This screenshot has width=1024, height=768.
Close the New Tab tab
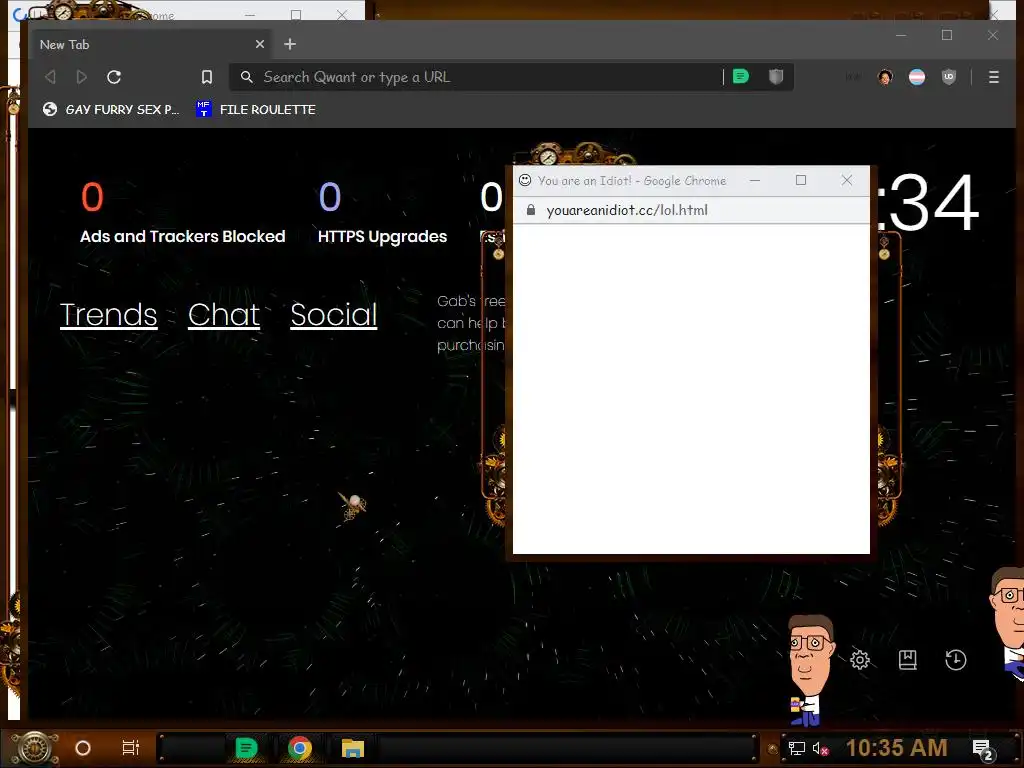coord(260,44)
